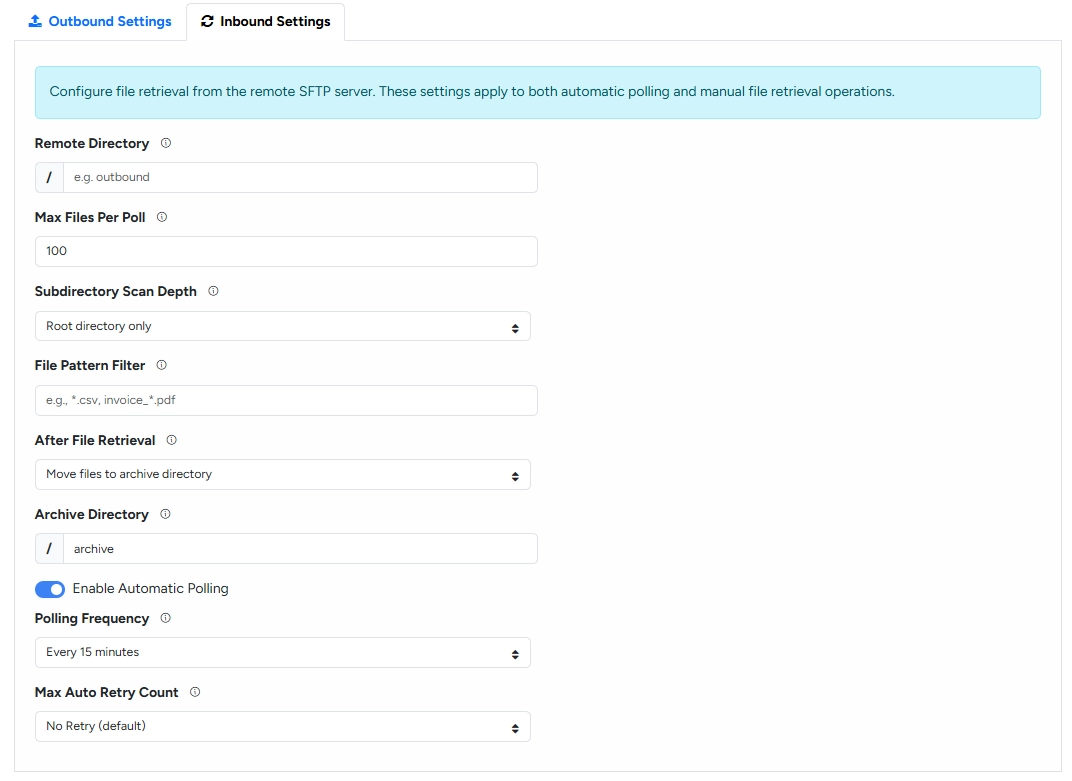Toggle Enable Automatic Polling switch
The image size is (1072, 781).
(50, 589)
